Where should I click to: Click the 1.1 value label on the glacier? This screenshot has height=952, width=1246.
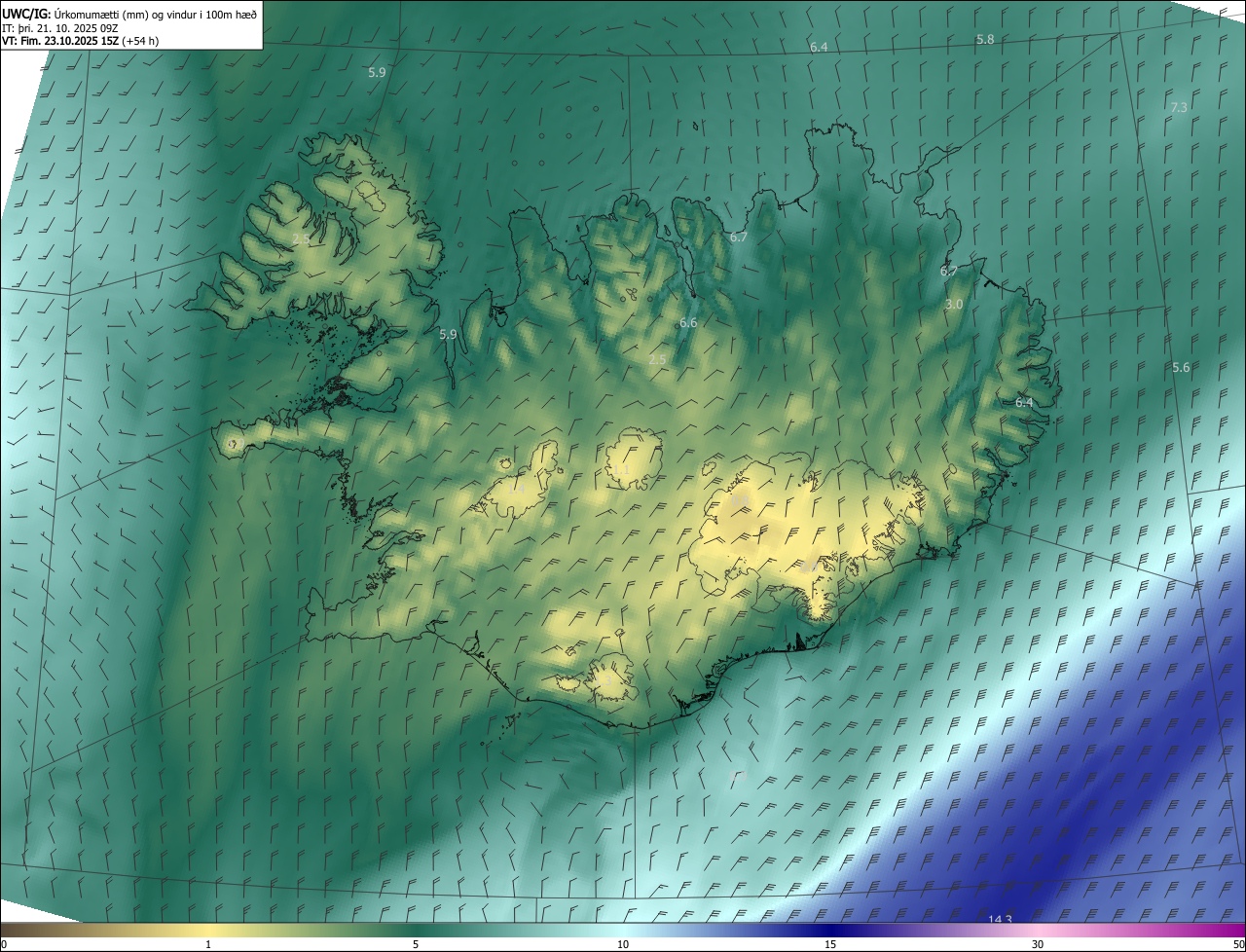click(x=622, y=471)
